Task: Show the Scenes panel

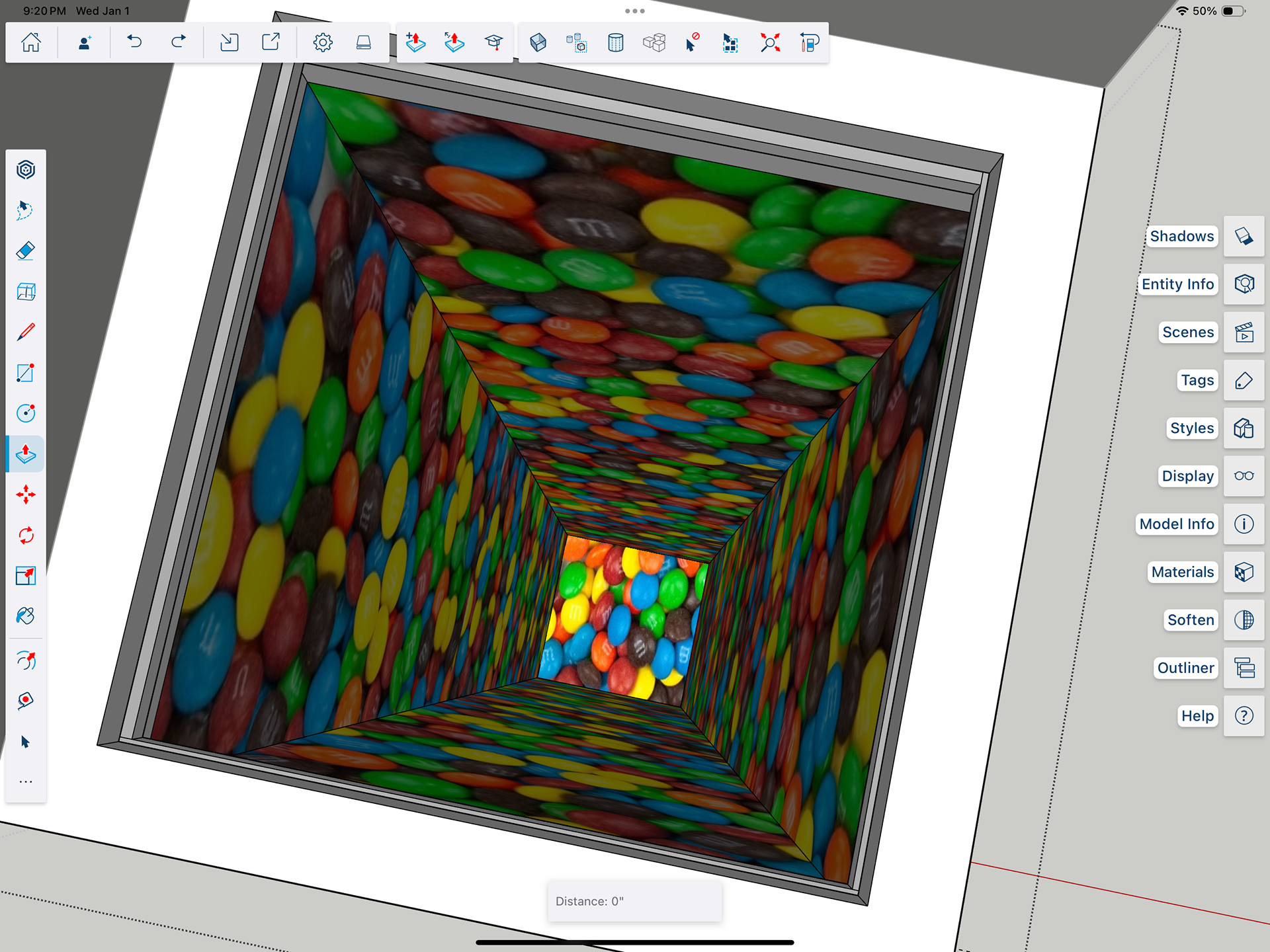Action: (1244, 332)
